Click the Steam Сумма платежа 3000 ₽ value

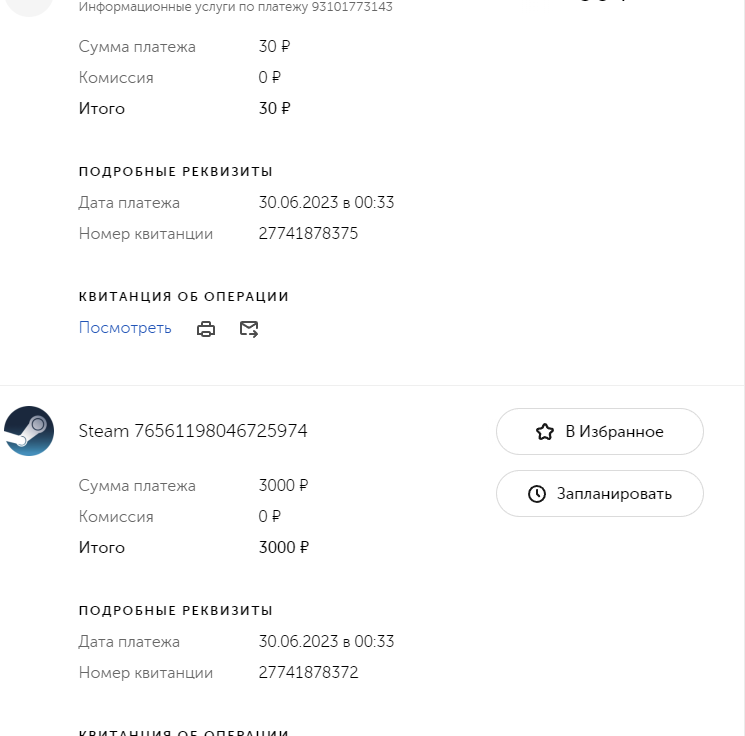(x=283, y=486)
